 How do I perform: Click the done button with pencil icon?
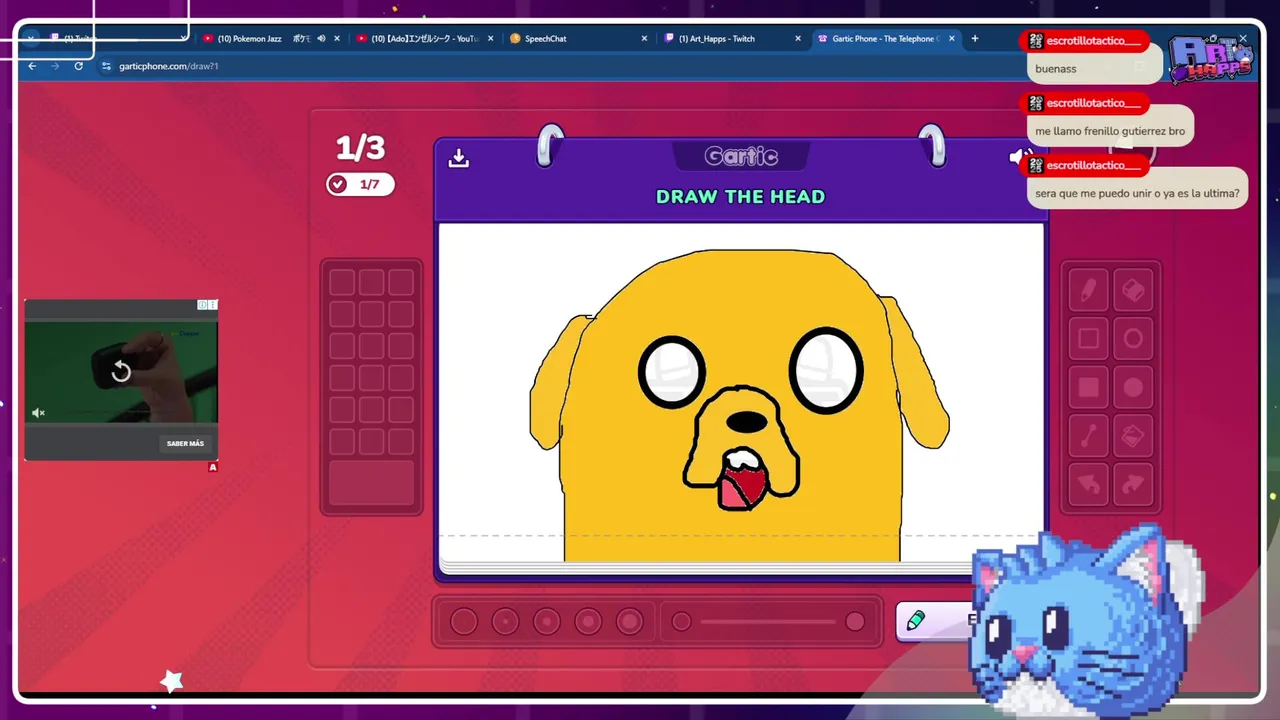tap(933, 621)
